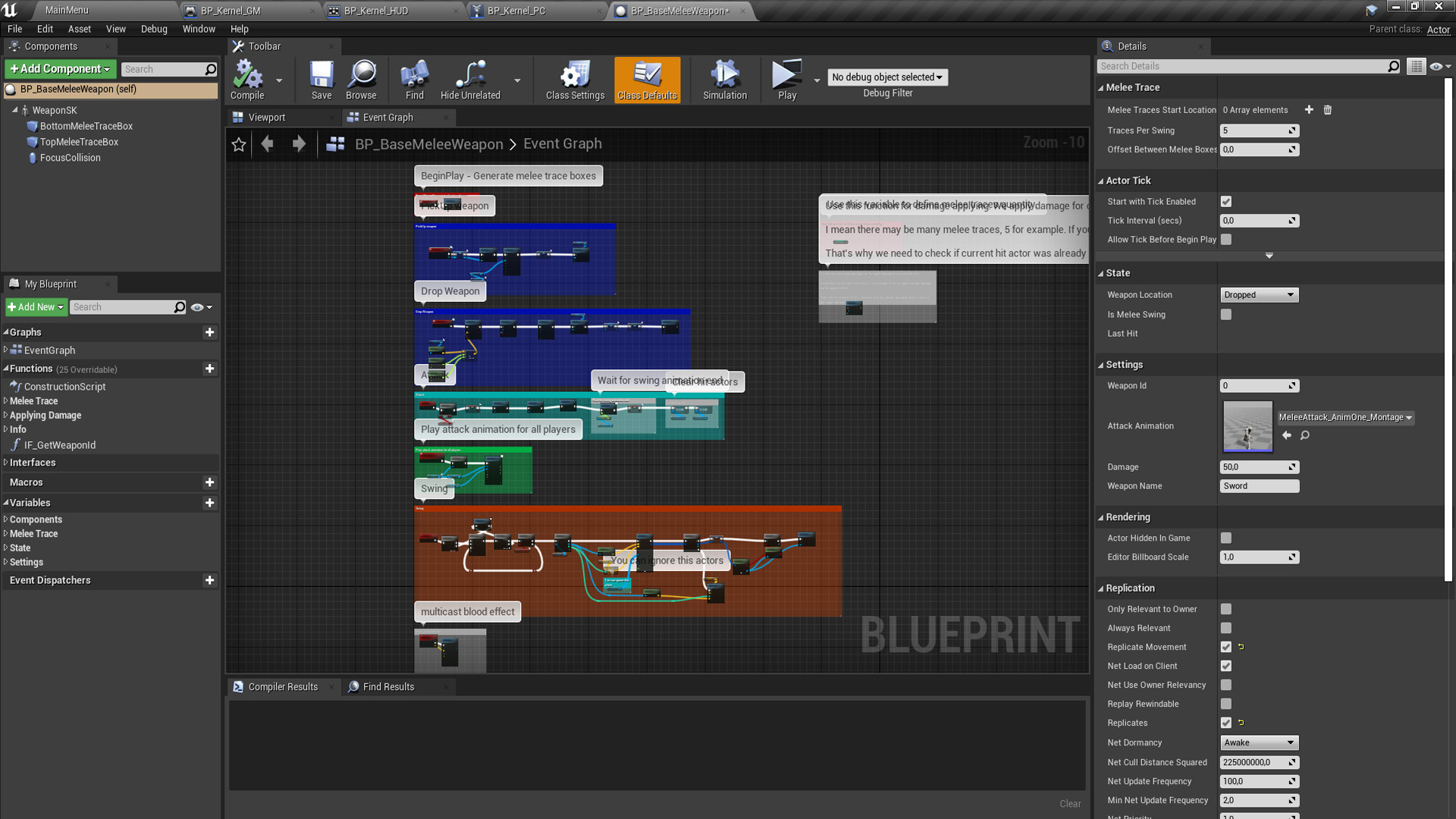The image size is (1456, 819).
Task: Click the Play toolbar icon
Action: [x=787, y=77]
